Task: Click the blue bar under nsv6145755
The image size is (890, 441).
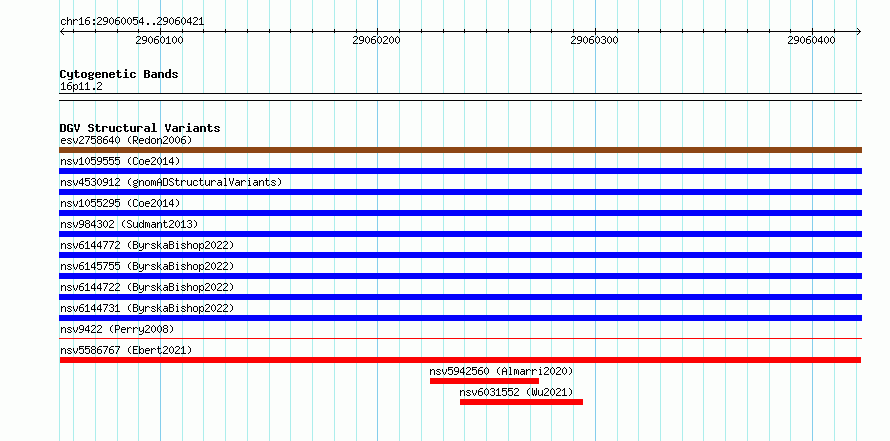Action: coord(461,276)
